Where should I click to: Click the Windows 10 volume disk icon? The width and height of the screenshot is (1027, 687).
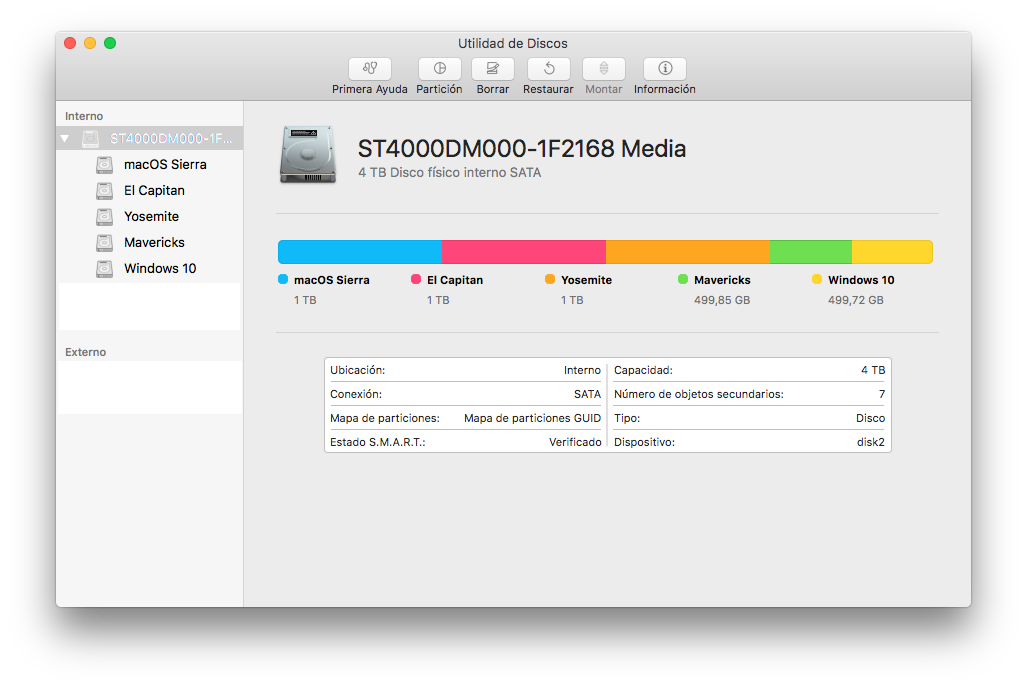[x=104, y=269]
